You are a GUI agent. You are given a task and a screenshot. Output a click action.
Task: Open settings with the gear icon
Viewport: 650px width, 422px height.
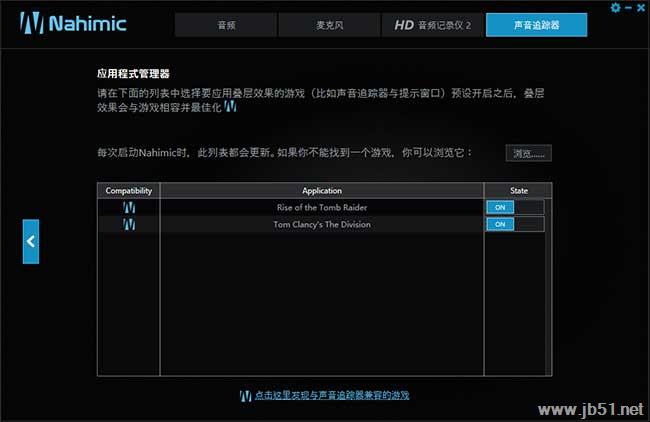(616, 7)
